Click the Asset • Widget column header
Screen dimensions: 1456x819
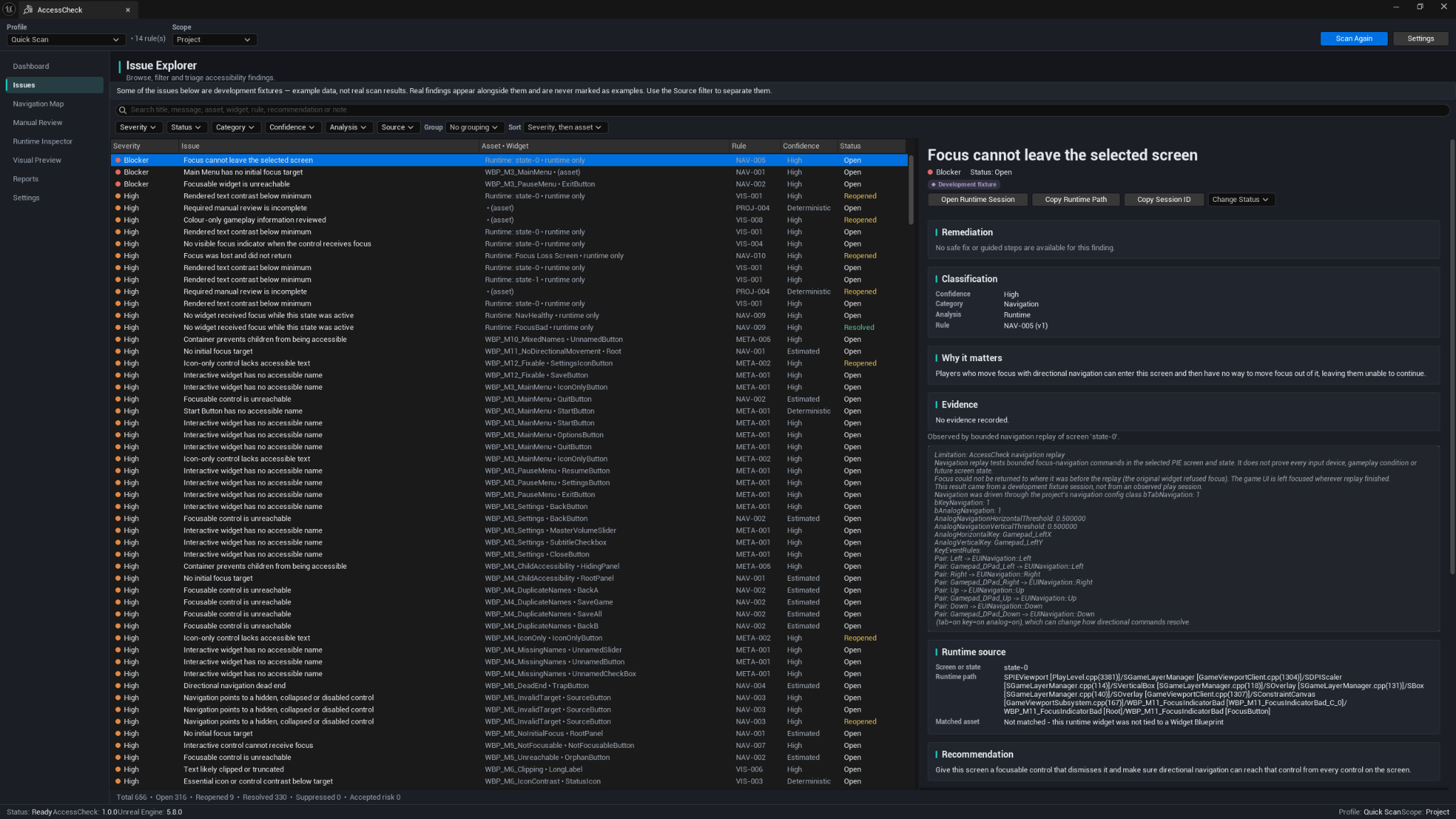click(604, 146)
